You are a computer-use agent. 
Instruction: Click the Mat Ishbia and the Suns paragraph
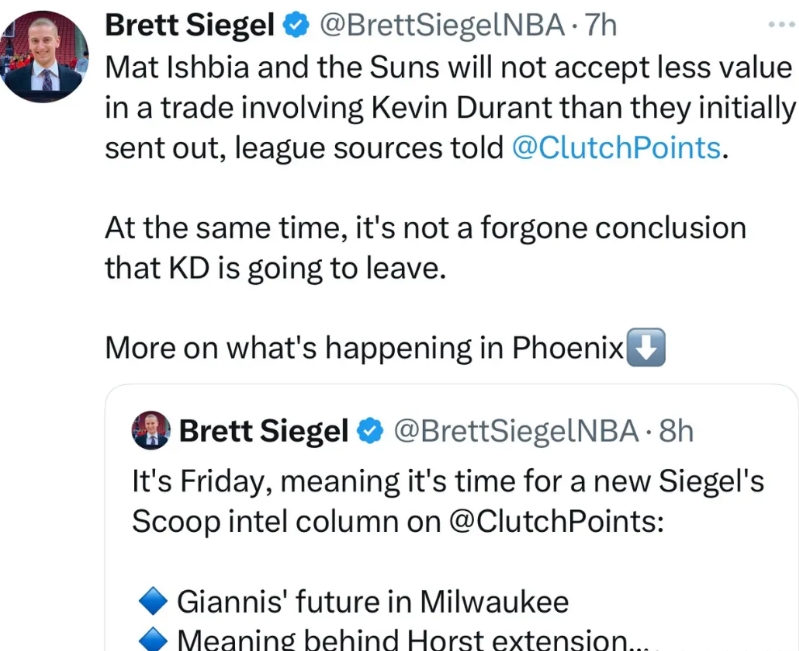pos(450,108)
